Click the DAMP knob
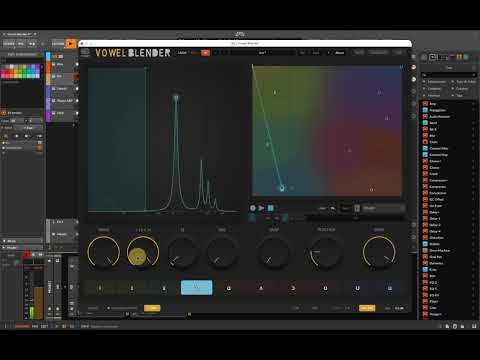This screenshot has width=480, height=360. click(x=274, y=252)
